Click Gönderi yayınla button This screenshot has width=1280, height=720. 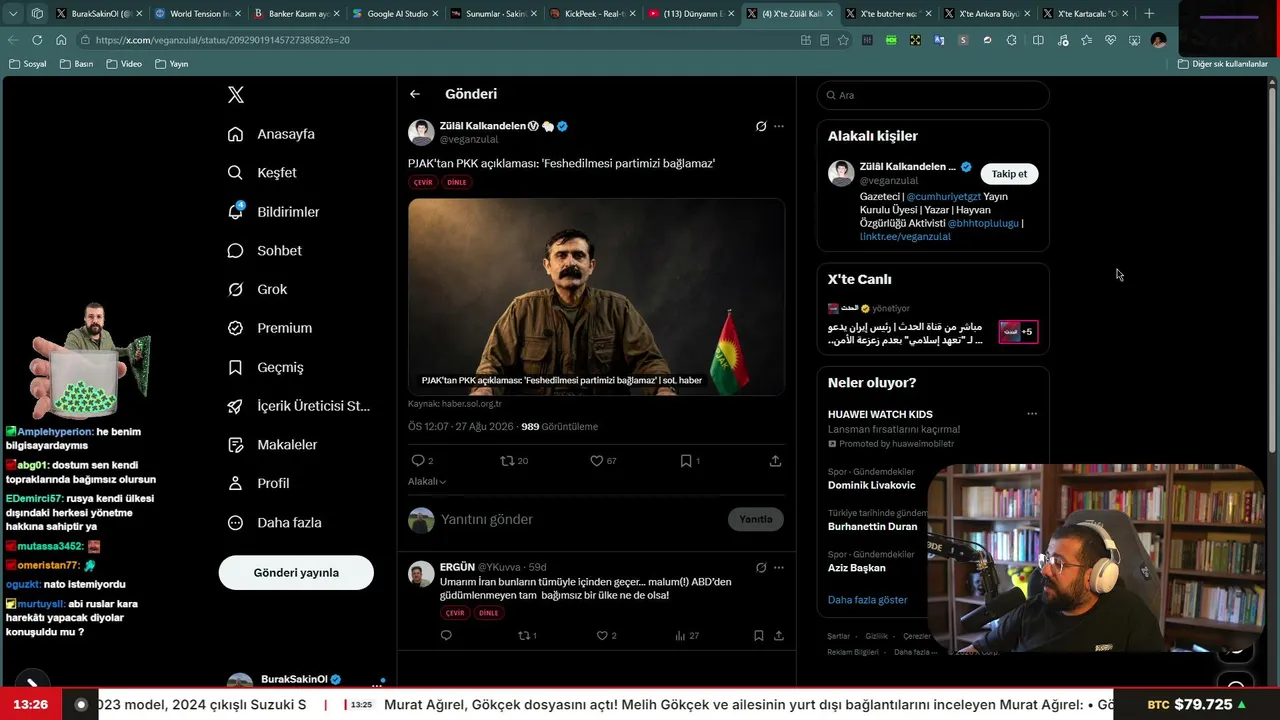(x=296, y=573)
